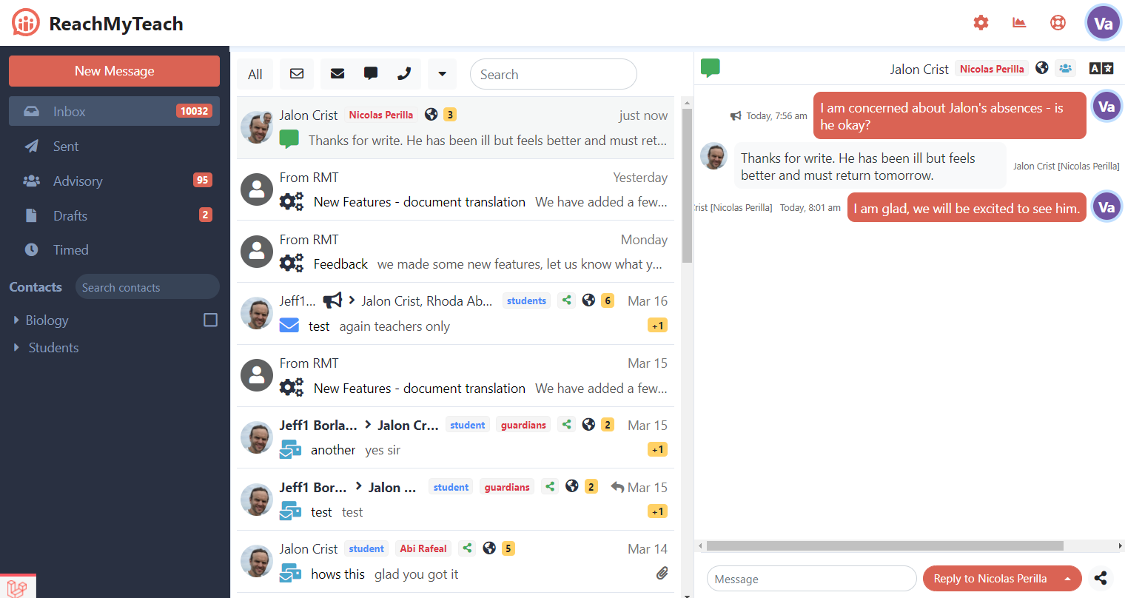This screenshot has width=1125, height=600.
Task: Click Nicolas Perilla tag in conversation header
Action: tap(992, 69)
